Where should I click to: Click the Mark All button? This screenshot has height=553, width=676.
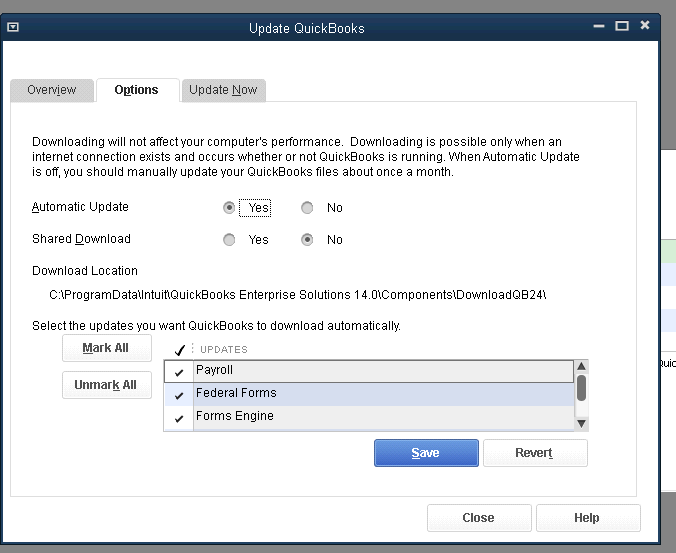(107, 348)
